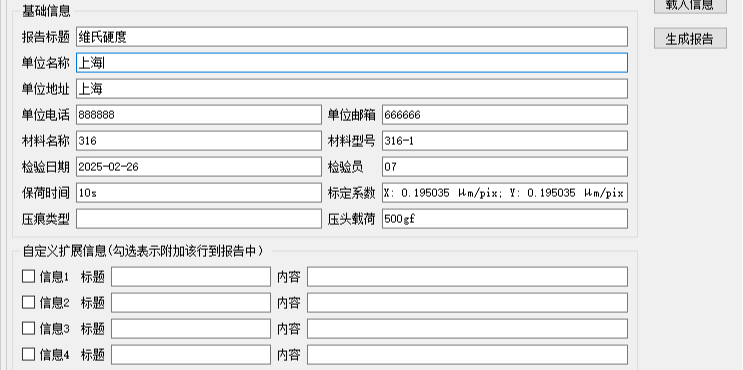The image size is (743, 370).
Task: Check the 信息3 checkbox
Action: click(x=28, y=328)
